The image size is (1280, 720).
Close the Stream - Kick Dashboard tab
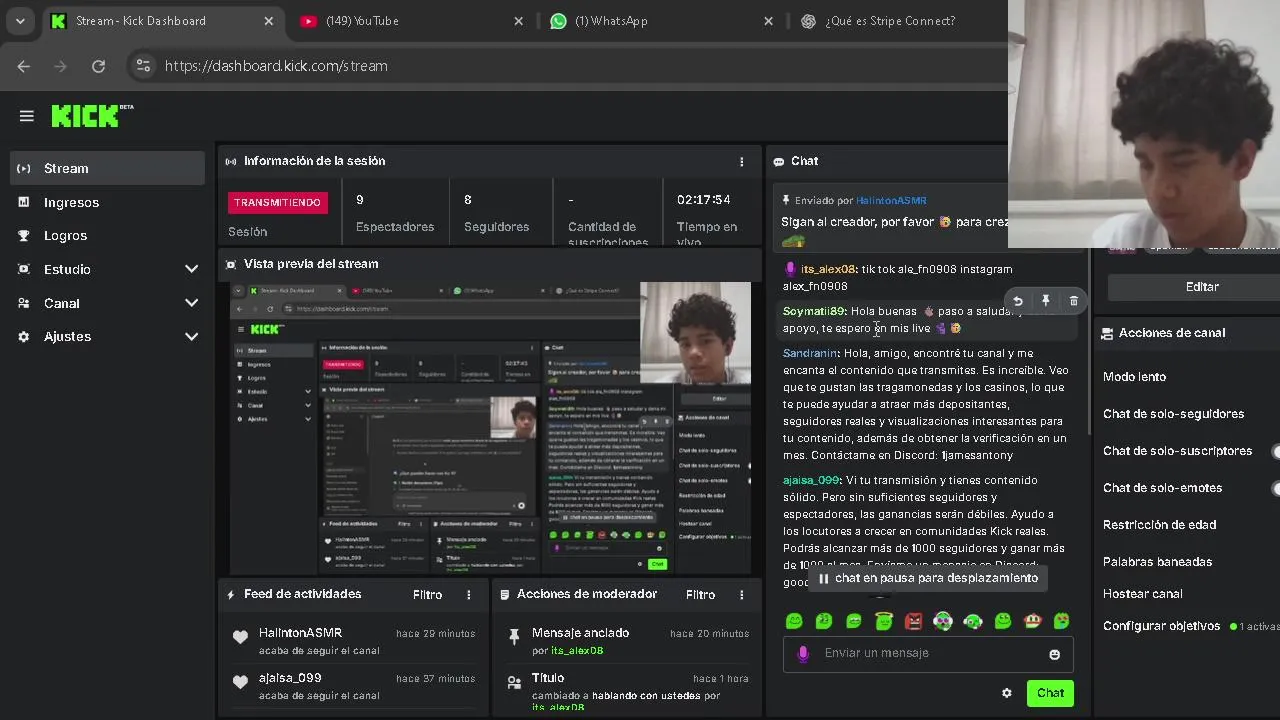pos(268,21)
